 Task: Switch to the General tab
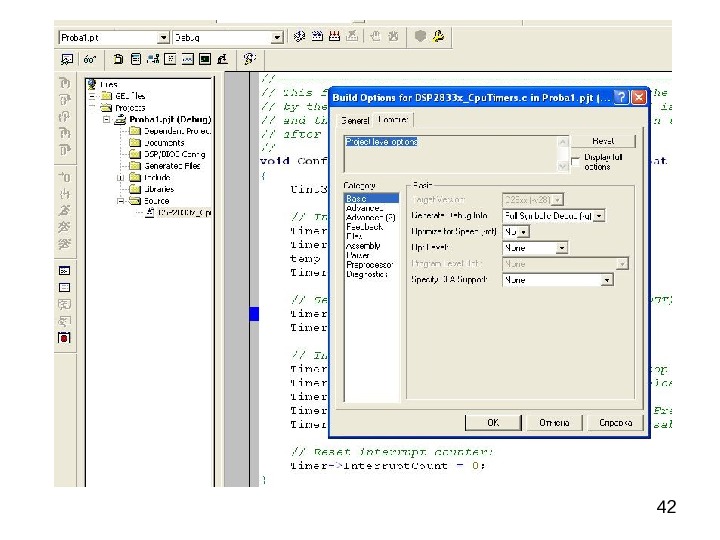coord(355,119)
